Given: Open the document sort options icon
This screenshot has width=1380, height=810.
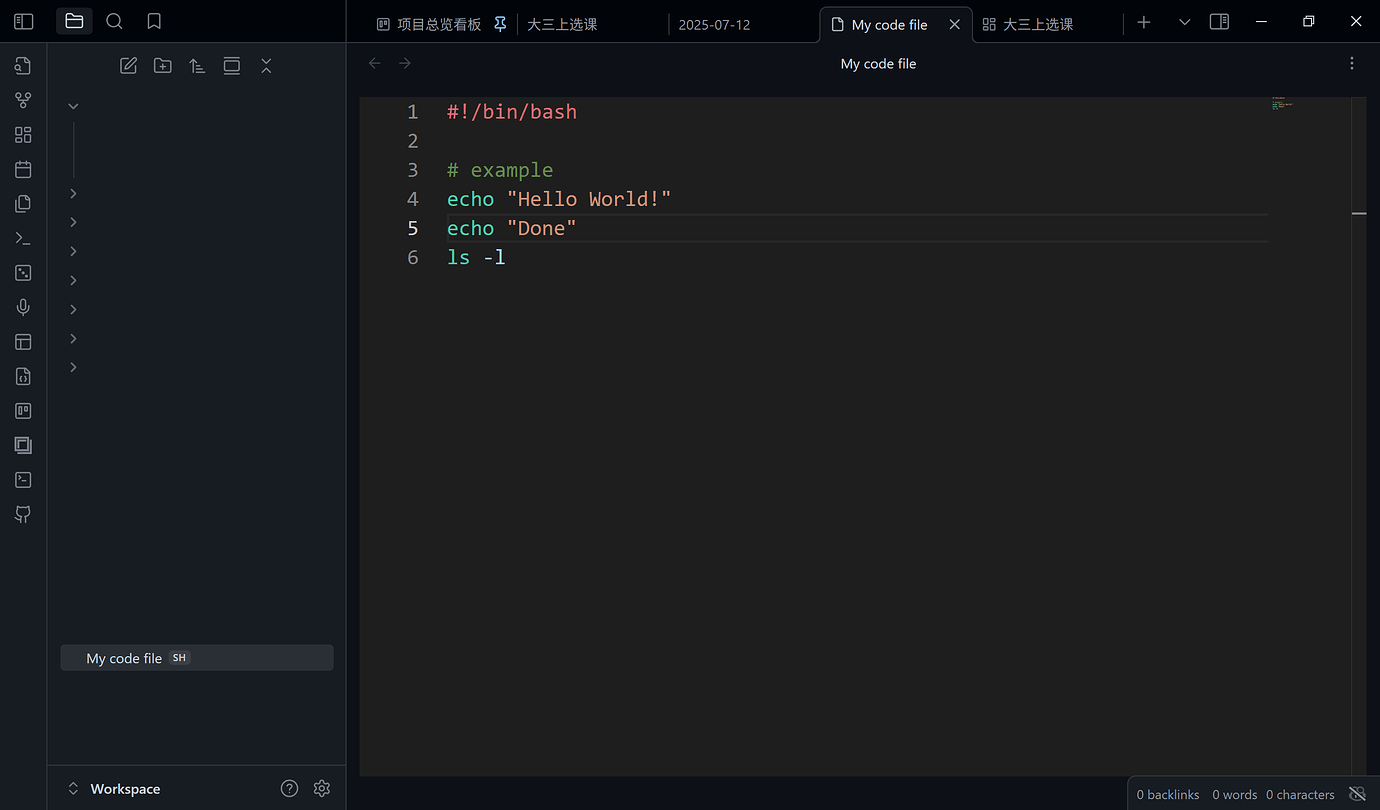Looking at the screenshot, I should pos(197,65).
